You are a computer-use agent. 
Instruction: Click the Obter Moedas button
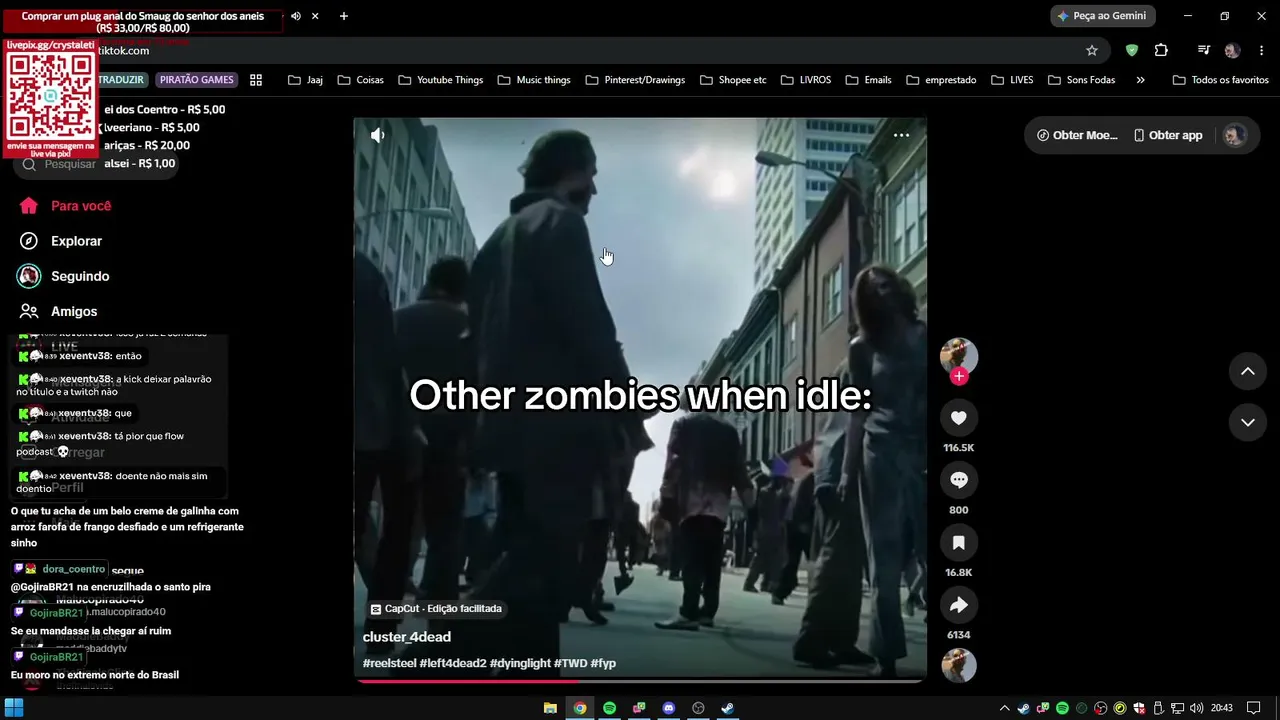click(1077, 135)
